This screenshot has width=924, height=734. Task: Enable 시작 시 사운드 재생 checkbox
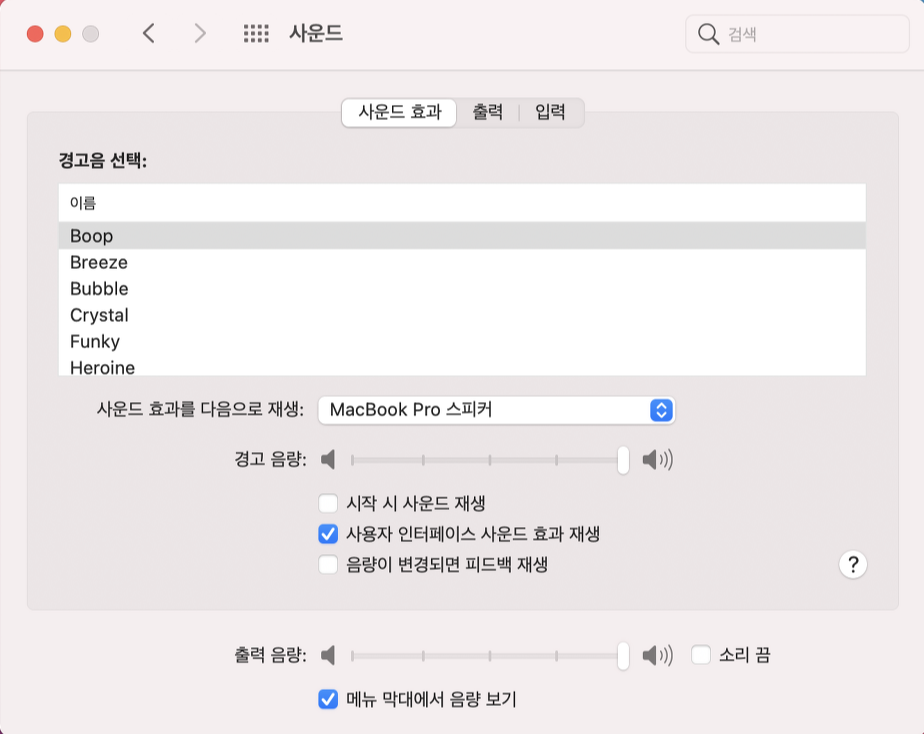pos(328,504)
